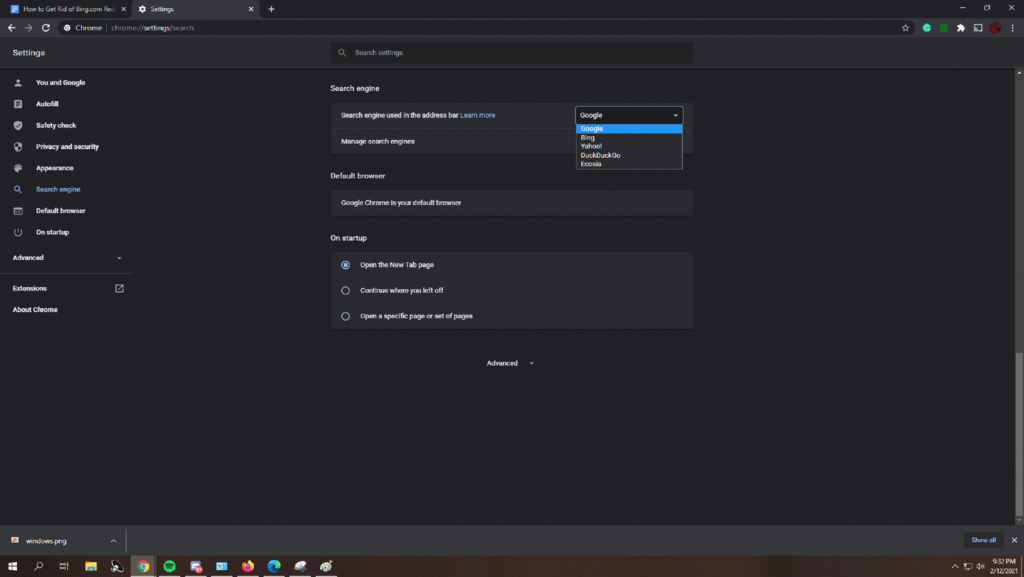Viewport: 1024px width, 577px height.
Task: Open the Chrome three-dot menu
Action: click(1013, 28)
